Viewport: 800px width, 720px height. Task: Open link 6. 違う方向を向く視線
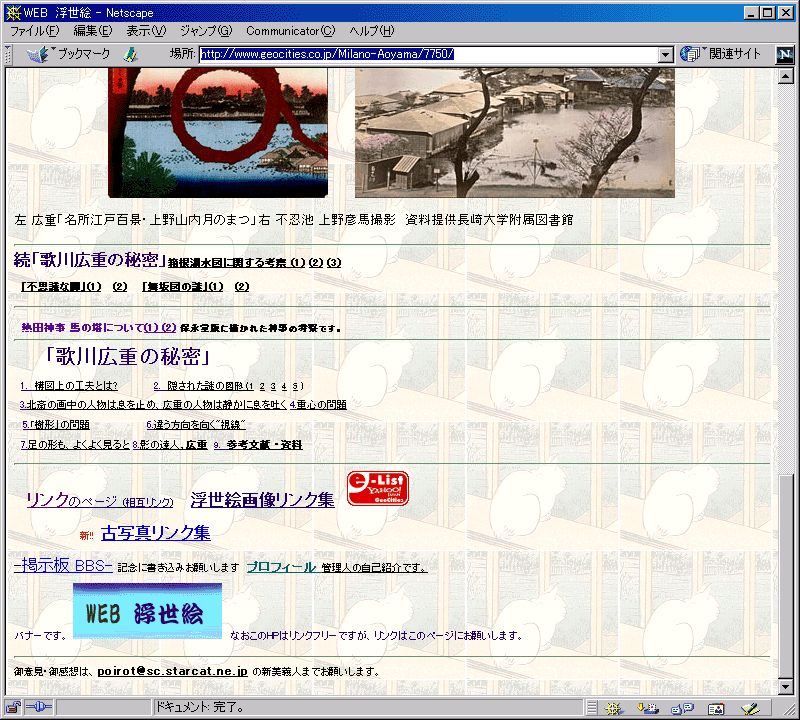(196, 425)
